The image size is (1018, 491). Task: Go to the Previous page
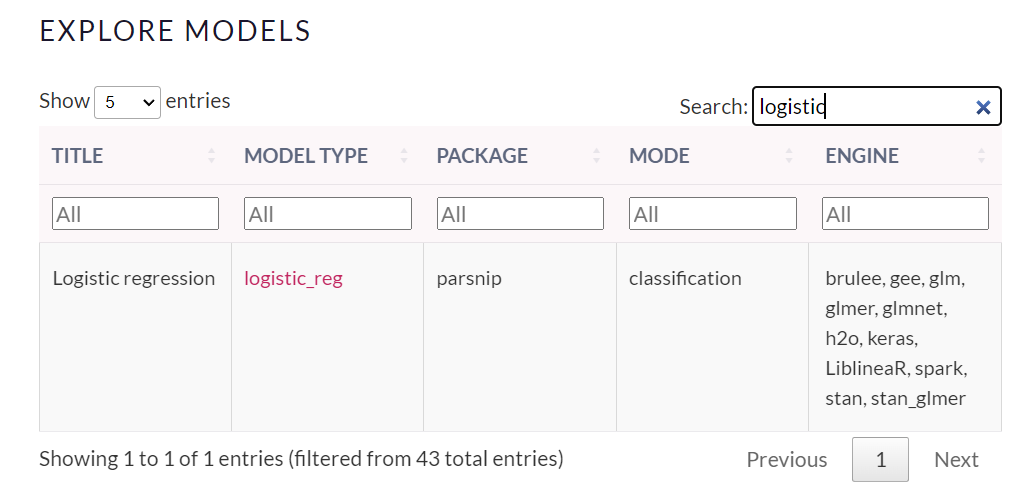coord(787,460)
